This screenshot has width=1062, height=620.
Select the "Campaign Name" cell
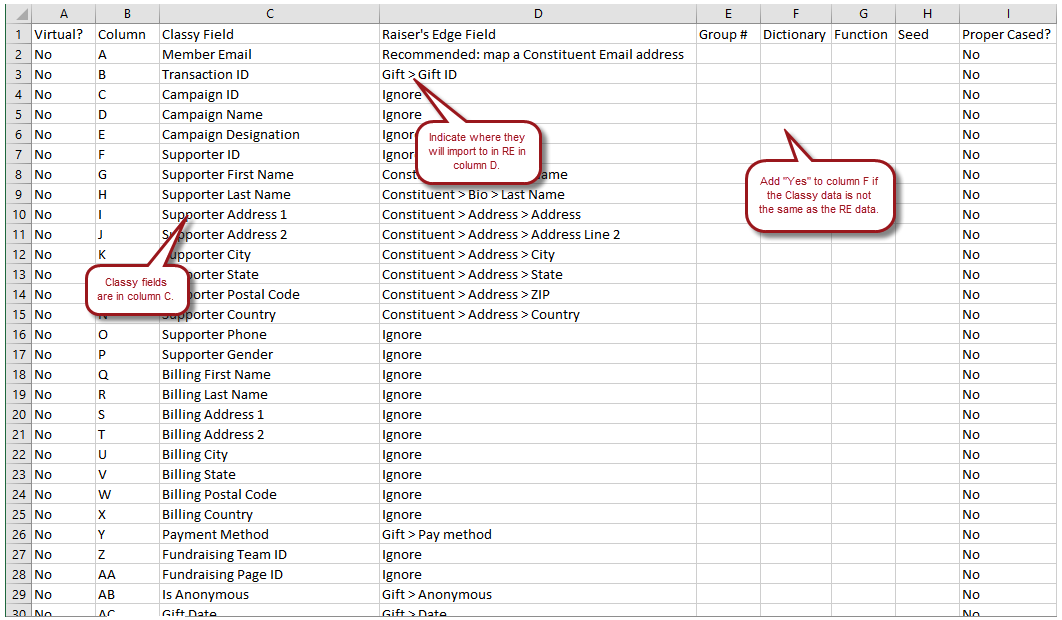[270, 115]
